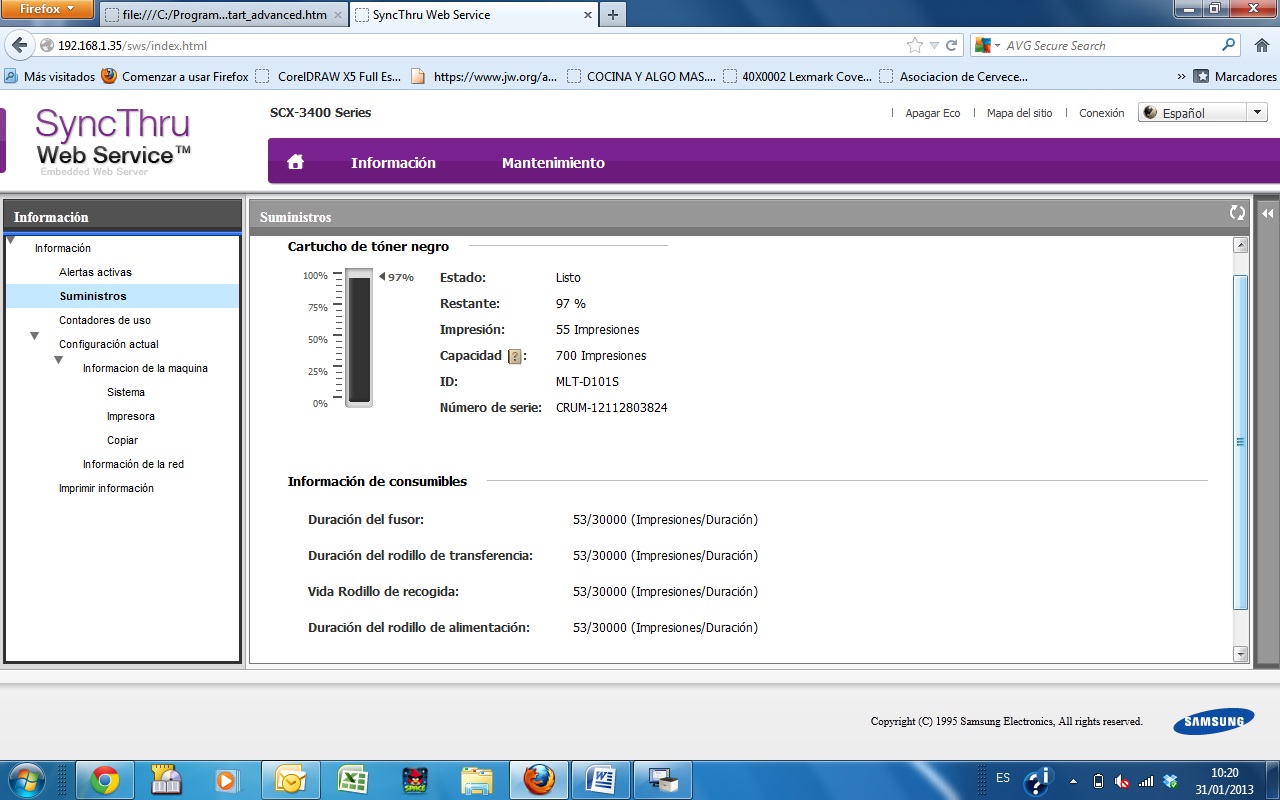Viewport: 1280px width, 800px height.
Task: Open Firefox menu button
Action: tap(48, 9)
